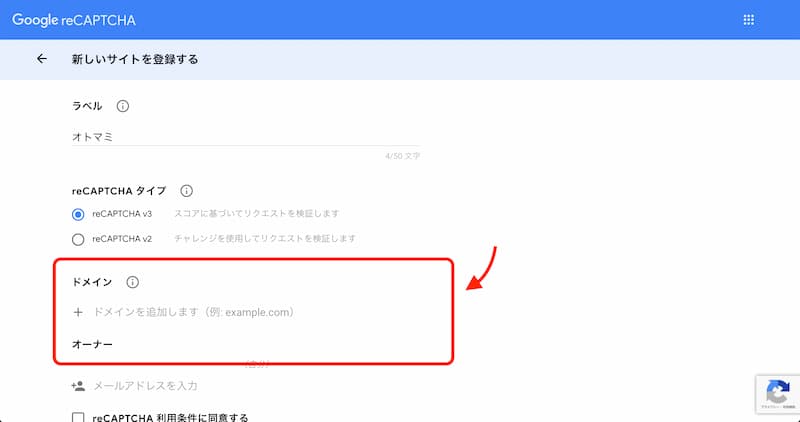The image size is (800, 422).
Task: Click the Google reCAPTCHA logo
Action: (x=74, y=20)
